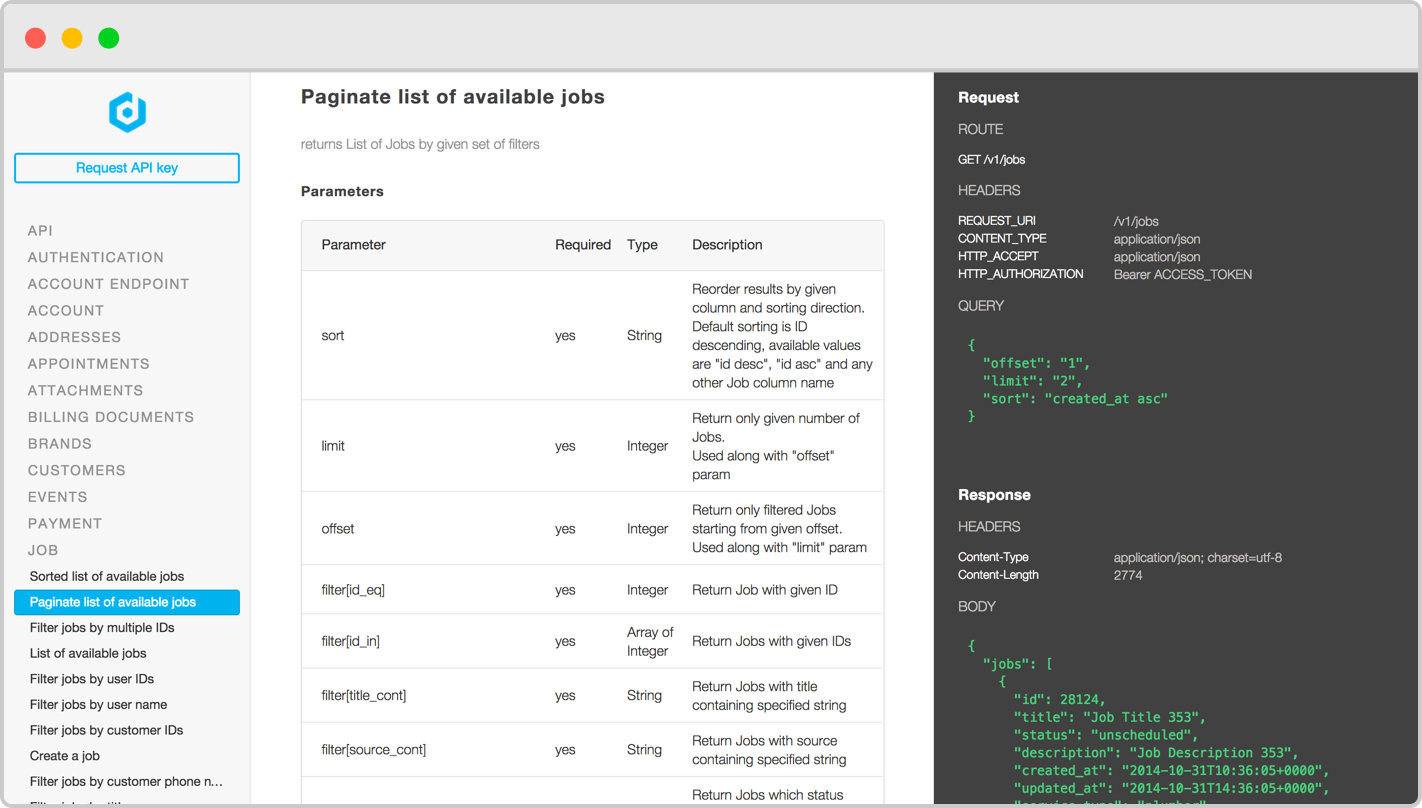Open the PAYMENT sidebar section
1422x808 pixels.
point(65,523)
